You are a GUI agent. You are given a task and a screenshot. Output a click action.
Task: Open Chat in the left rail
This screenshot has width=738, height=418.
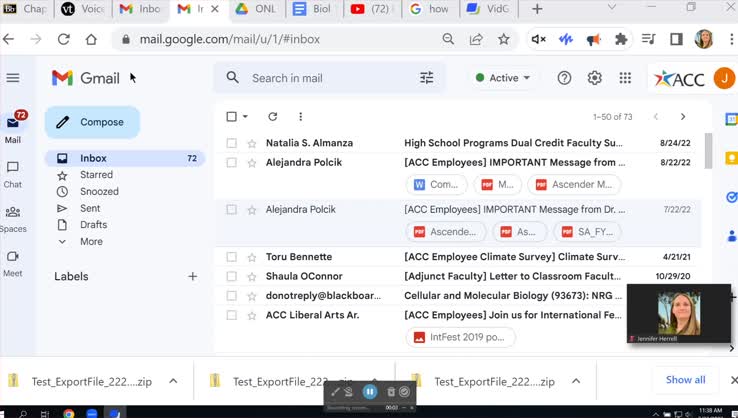click(x=13, y=175)
